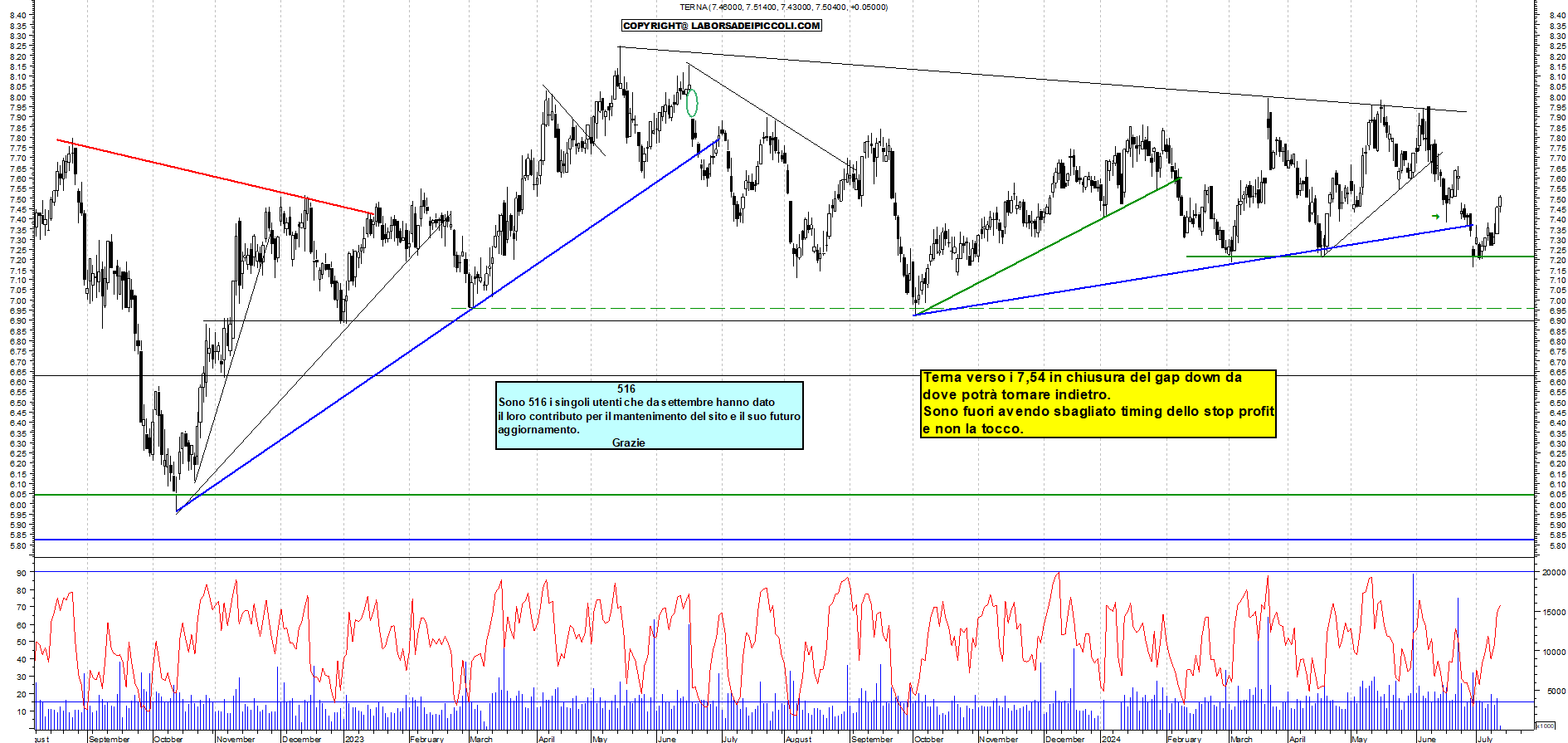
Task: Click the '60' oscillator scale label
Action: pos(21,625)
